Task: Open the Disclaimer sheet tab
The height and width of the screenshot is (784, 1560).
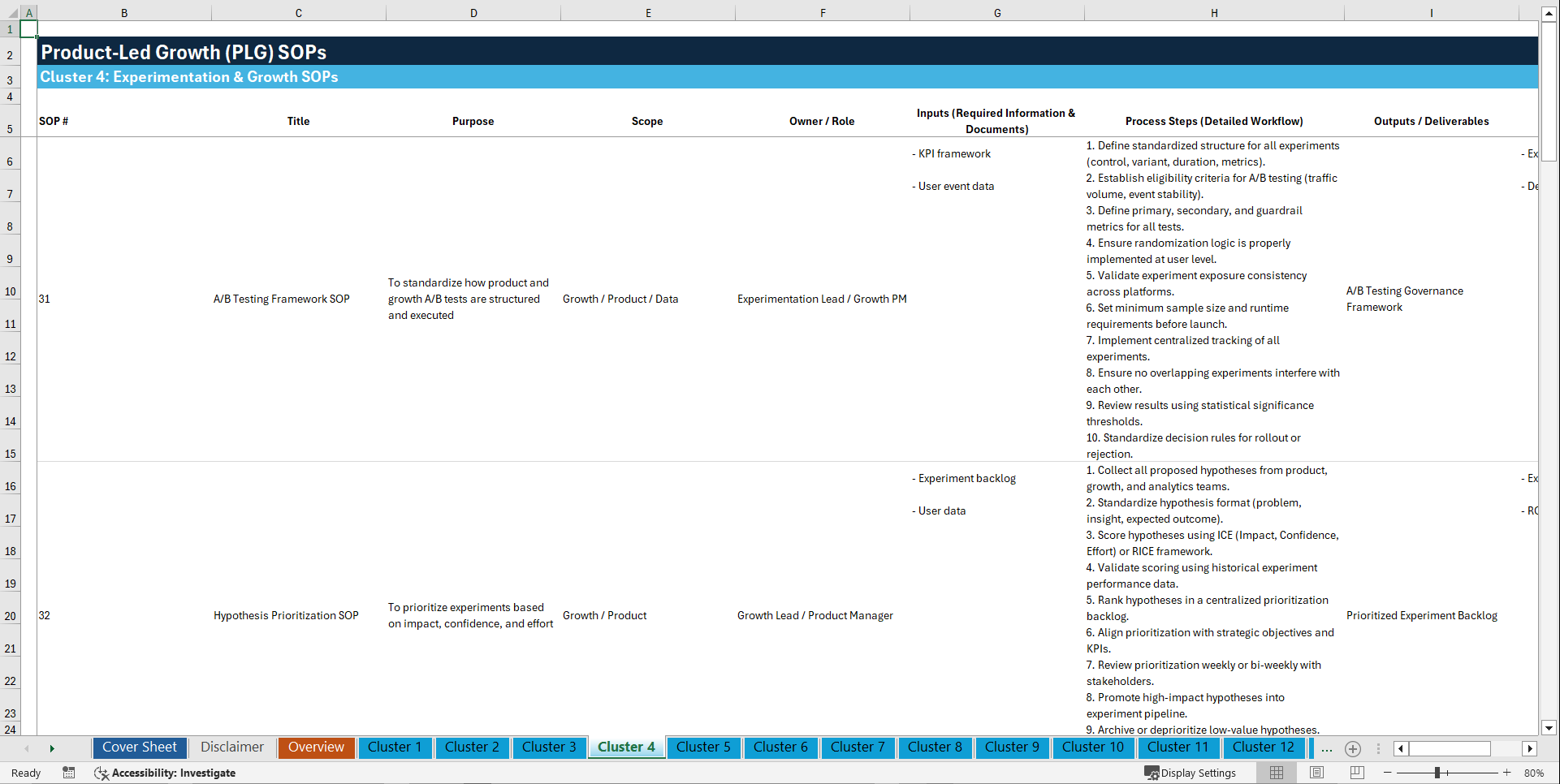Action: tap(231, 747)
